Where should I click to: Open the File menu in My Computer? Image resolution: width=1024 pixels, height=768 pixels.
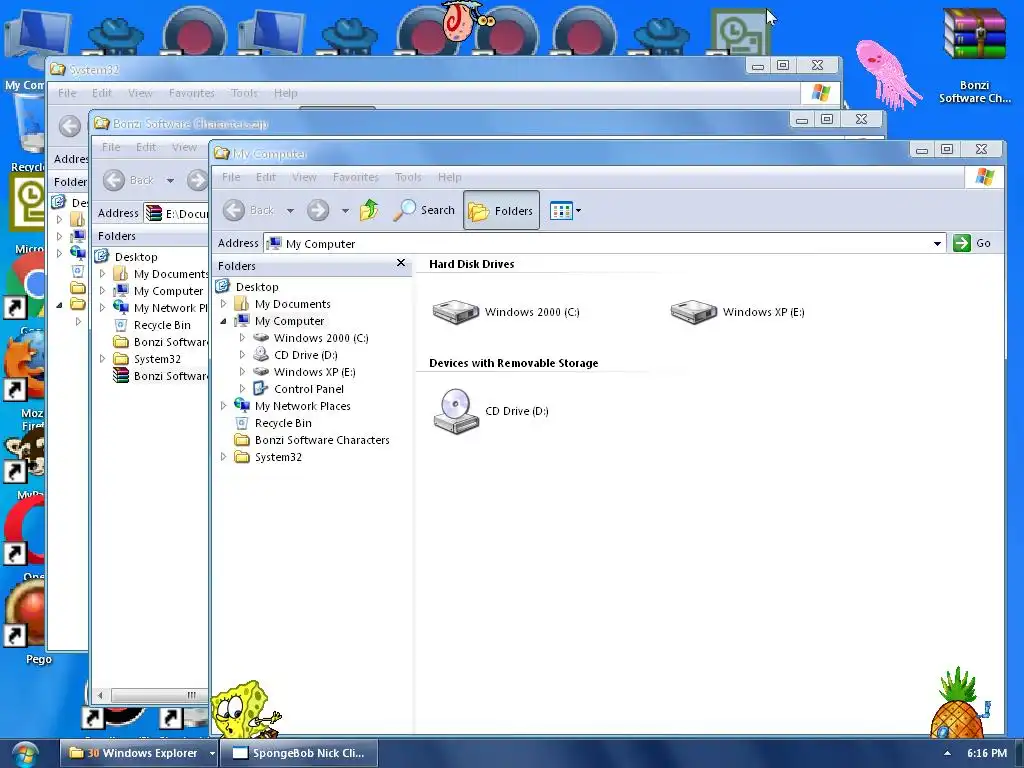click(x=231, y=177)
